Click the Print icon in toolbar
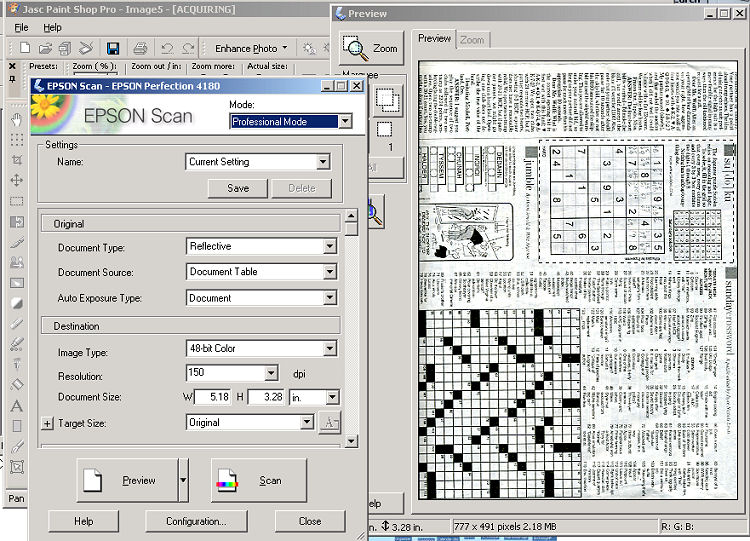Screen dimensions: 750x541 pyautogui.click(x=140, y=48)
